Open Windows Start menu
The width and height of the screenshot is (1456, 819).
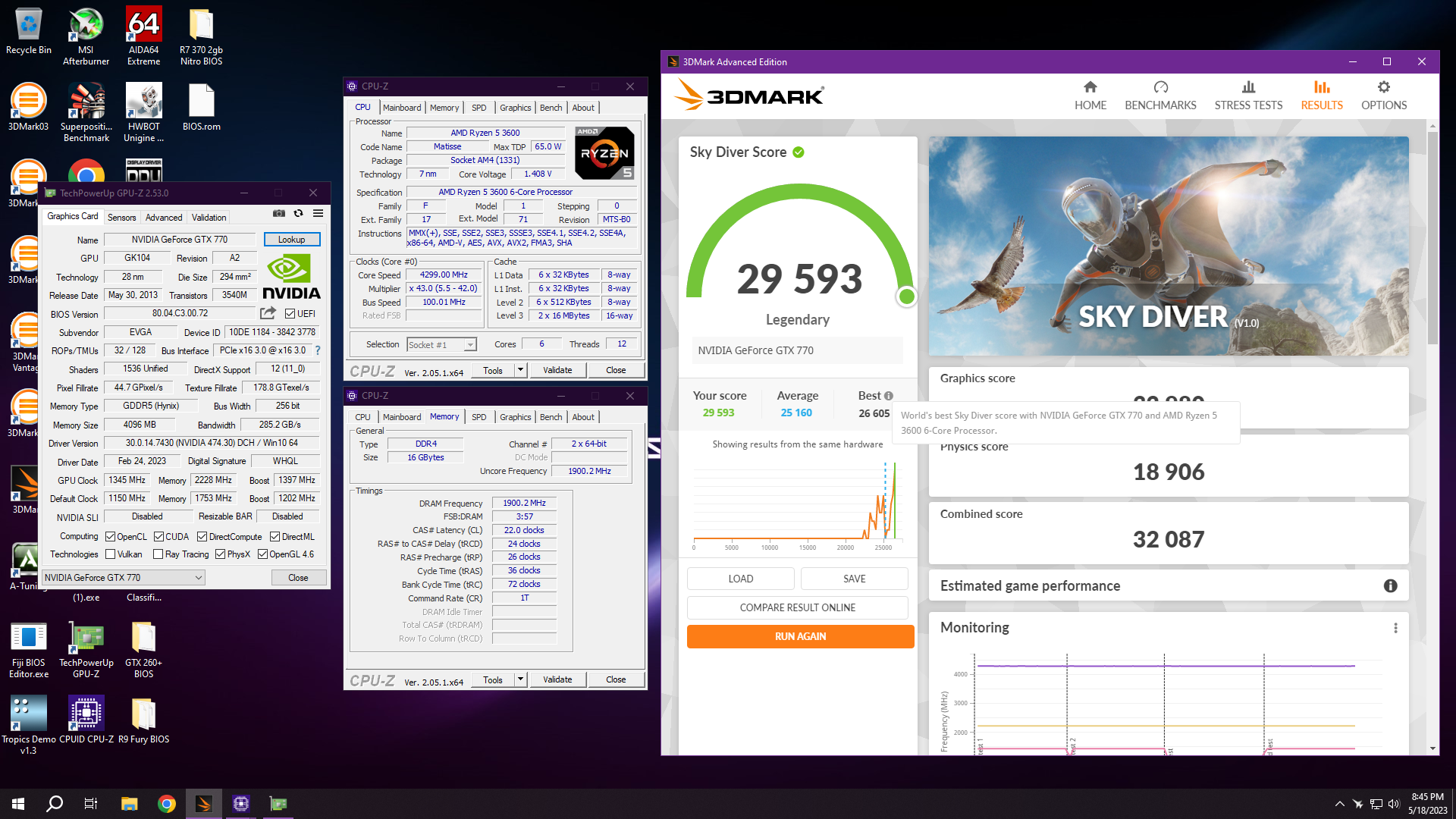18,804
